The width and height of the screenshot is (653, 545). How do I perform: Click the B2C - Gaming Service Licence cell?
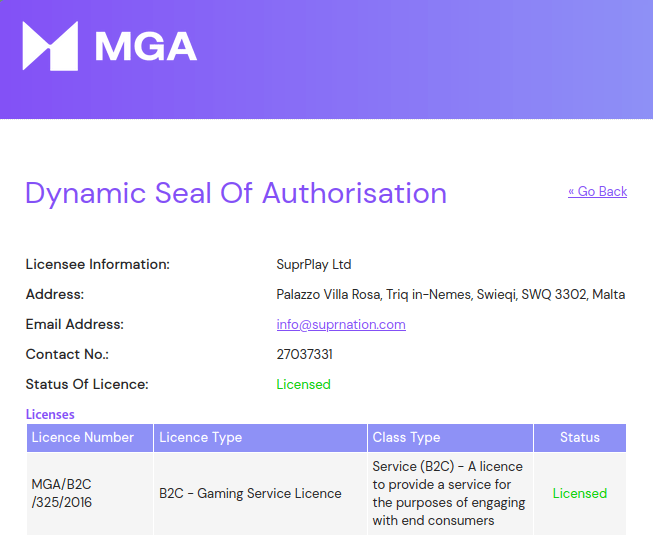250,493
